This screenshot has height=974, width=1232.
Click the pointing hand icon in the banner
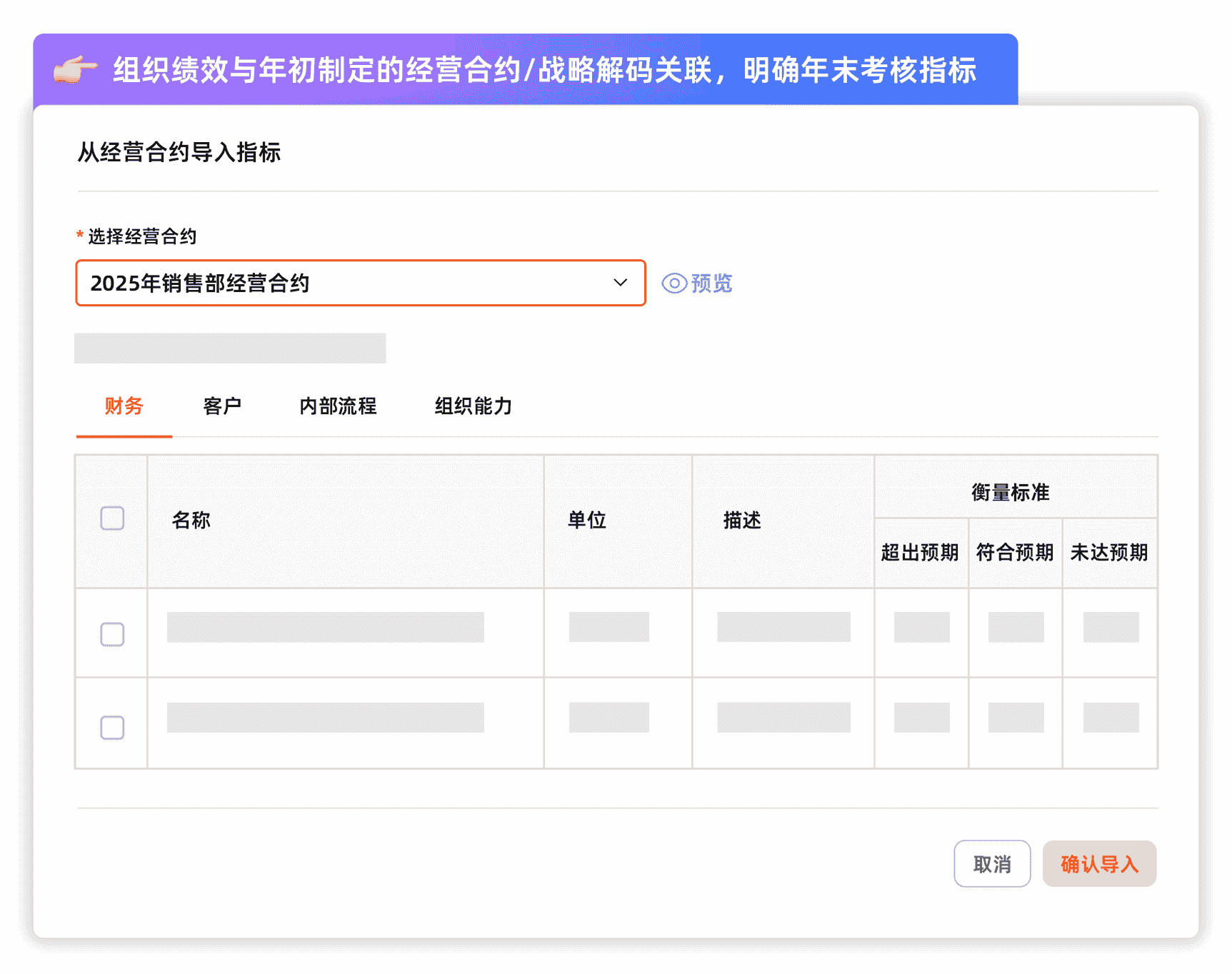74,71
